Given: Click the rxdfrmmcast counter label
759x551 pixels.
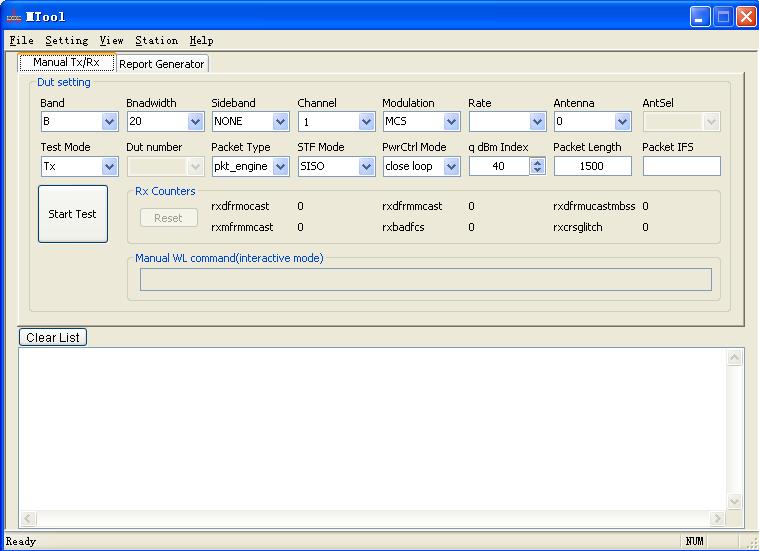Looking at the screenshot, I should [412, 206].
